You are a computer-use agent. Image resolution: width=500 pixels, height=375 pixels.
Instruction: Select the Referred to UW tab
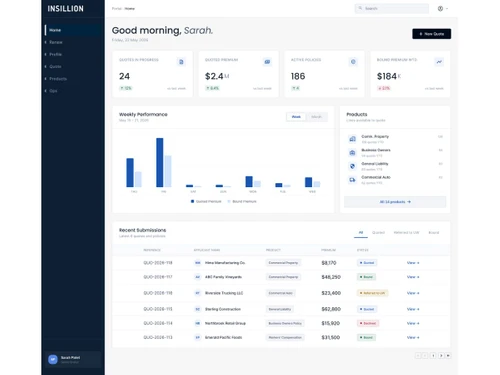[406, 233]
